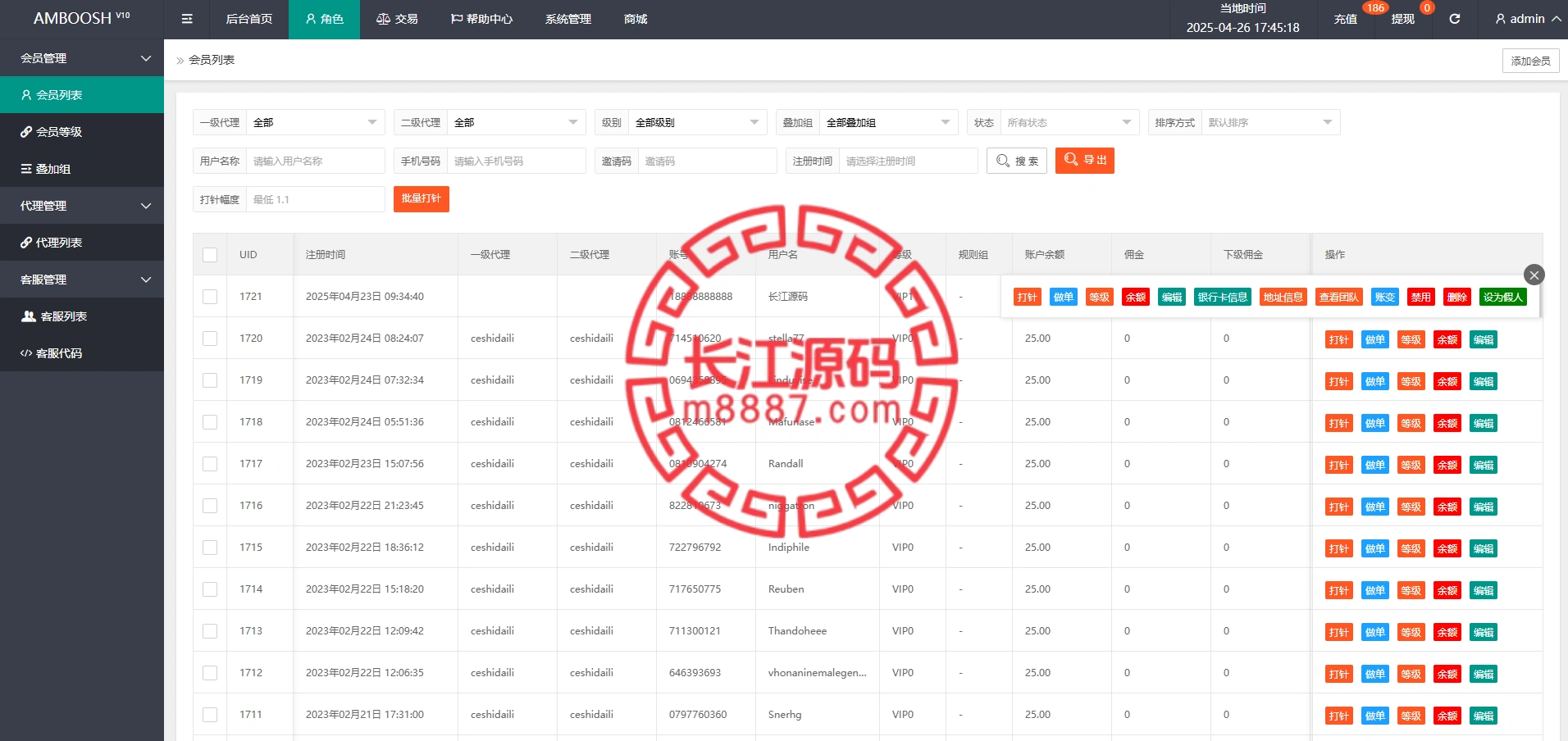This screenshot has width=1568, height=741.
Task: Click the 添加会员 button
Action: click(x=1531, y=61)
